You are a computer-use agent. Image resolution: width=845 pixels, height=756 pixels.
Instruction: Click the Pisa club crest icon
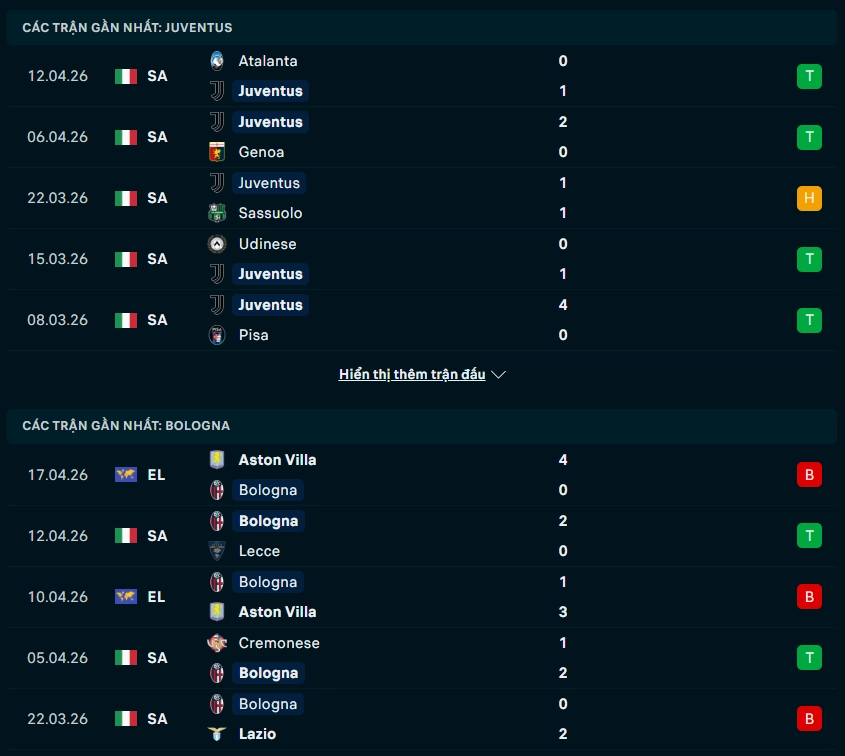click(x=217, y=335)
